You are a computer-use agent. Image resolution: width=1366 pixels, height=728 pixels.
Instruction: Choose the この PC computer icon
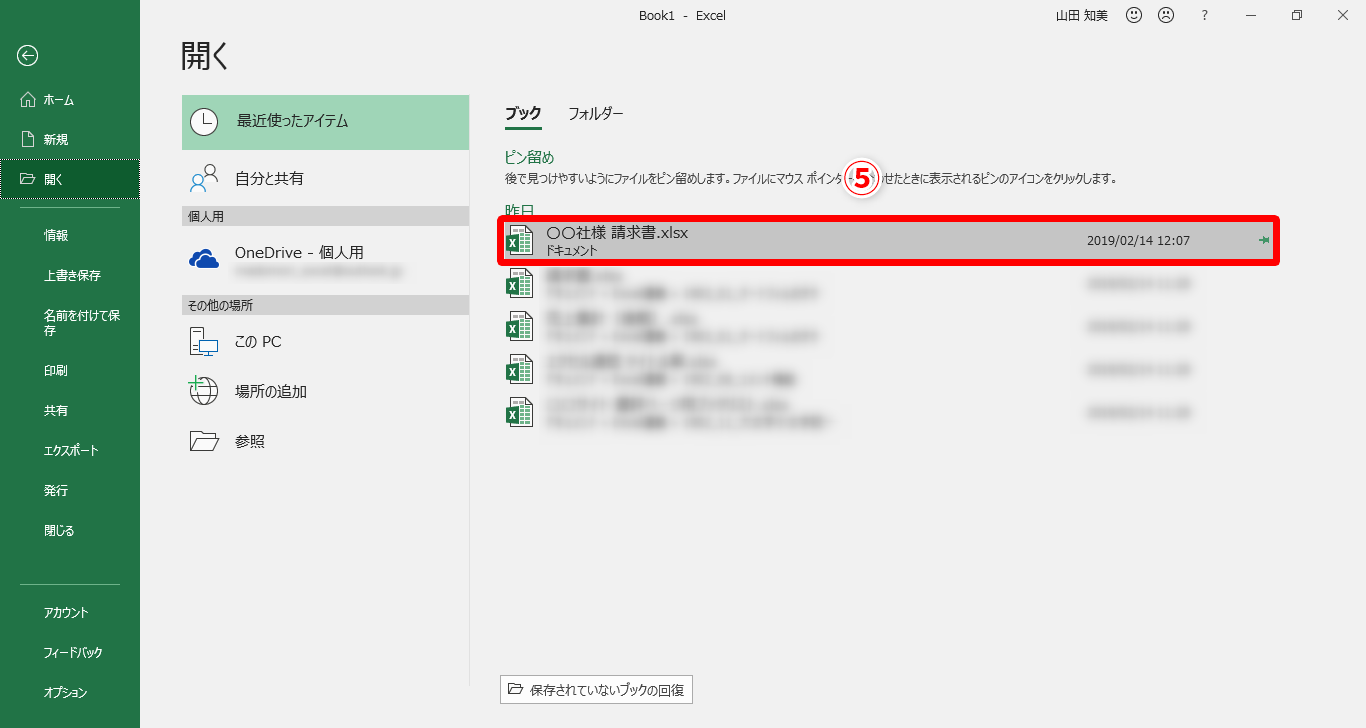point(204,342)
